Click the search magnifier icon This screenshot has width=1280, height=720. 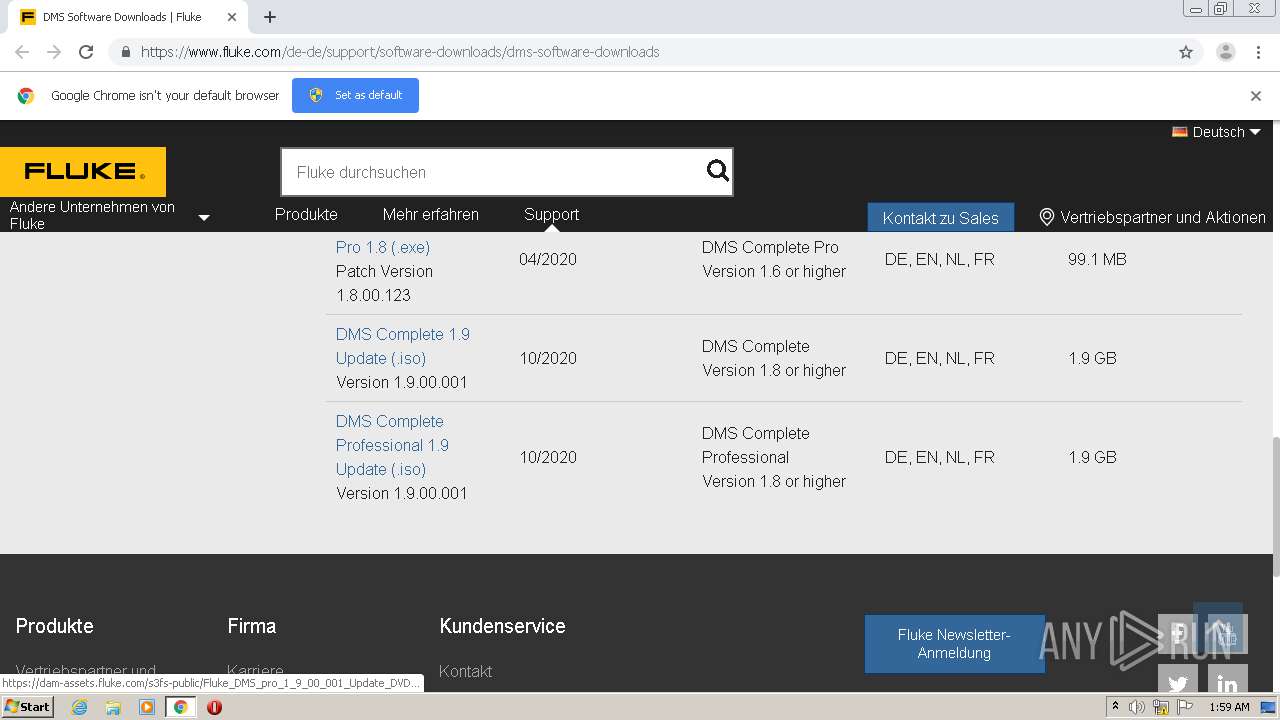coord(717,171)
